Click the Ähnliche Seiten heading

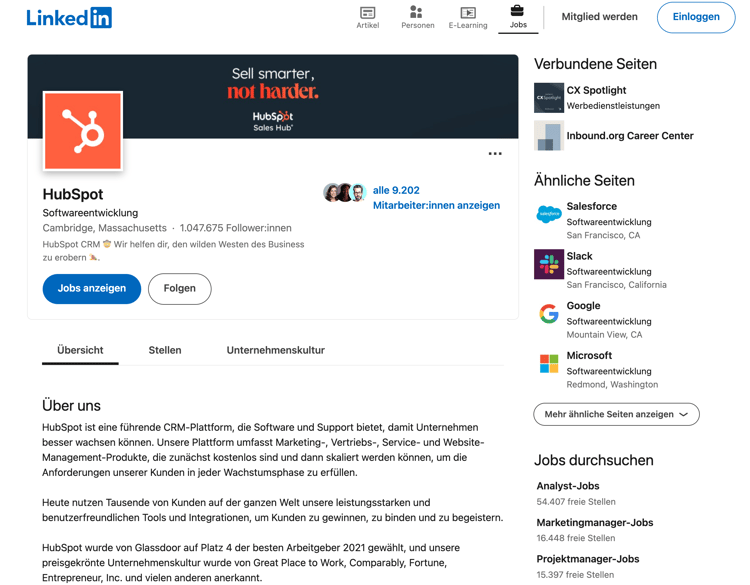point(584,181)
